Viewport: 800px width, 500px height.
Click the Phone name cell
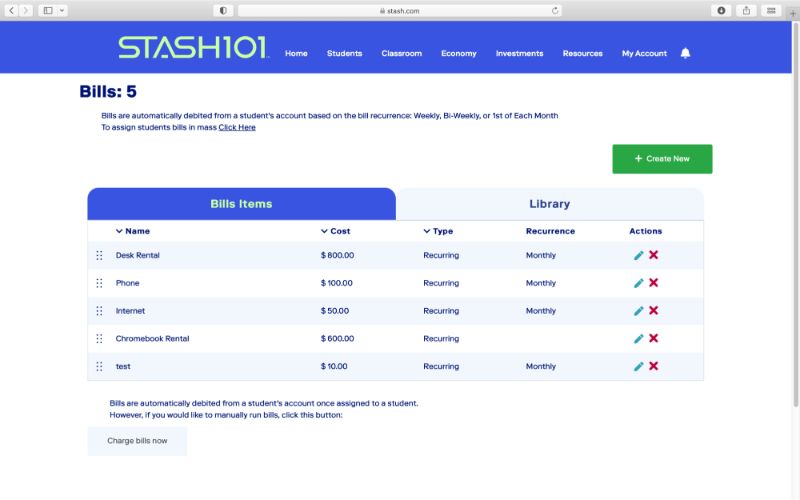[127, 283]
